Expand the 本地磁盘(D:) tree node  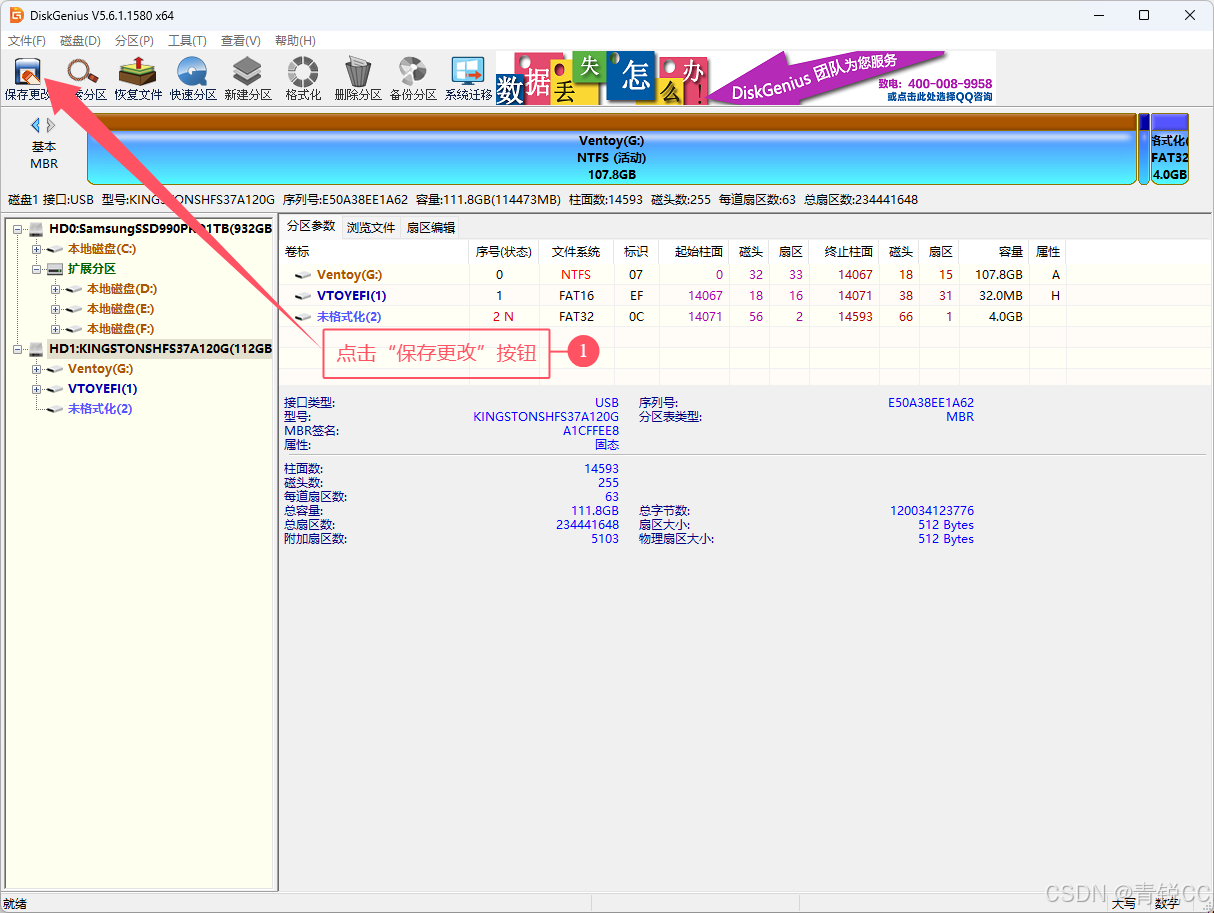coord(56,289)
